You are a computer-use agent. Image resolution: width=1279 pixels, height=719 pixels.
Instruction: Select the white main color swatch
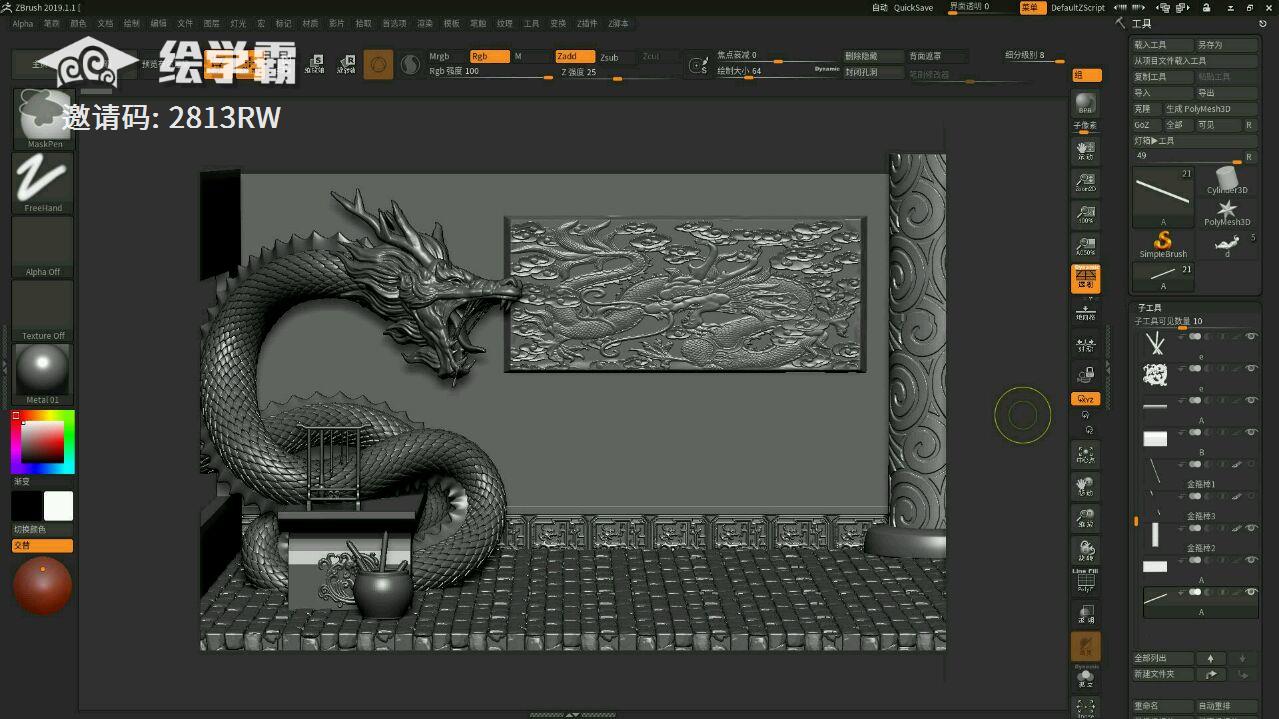pyautogui.click(x=58, y=506)
